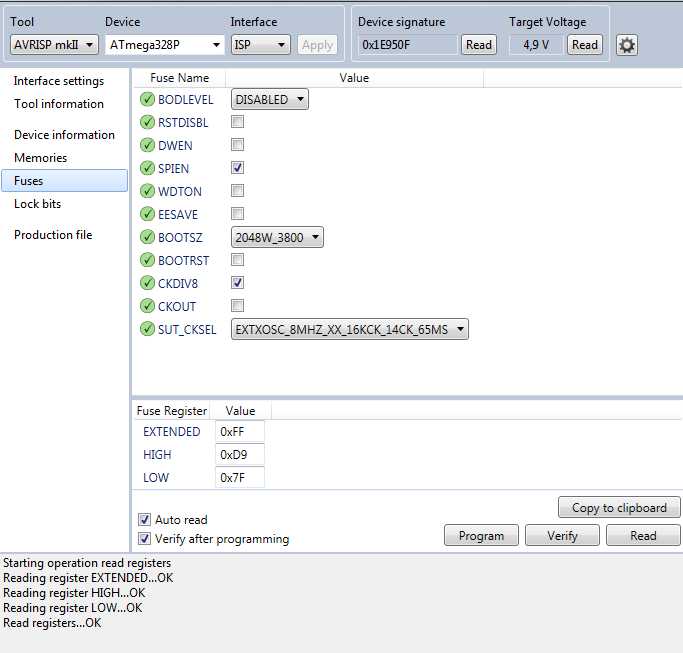Screen dimensions: 683x653
Task: Click green status icon next to WDTON
Action: click(x=147, y=191)
